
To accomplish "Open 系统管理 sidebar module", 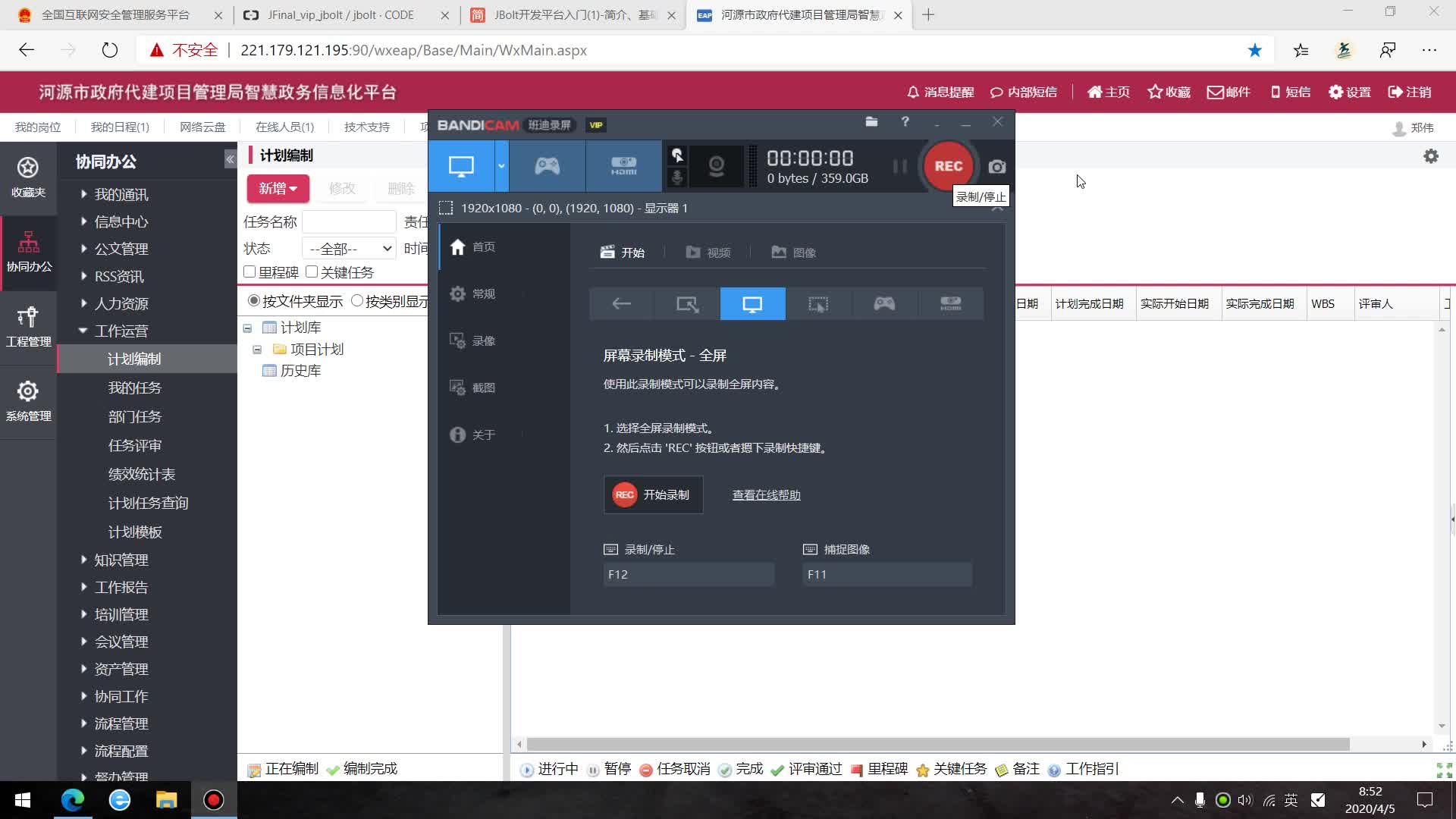I will [x=28, y=401].
